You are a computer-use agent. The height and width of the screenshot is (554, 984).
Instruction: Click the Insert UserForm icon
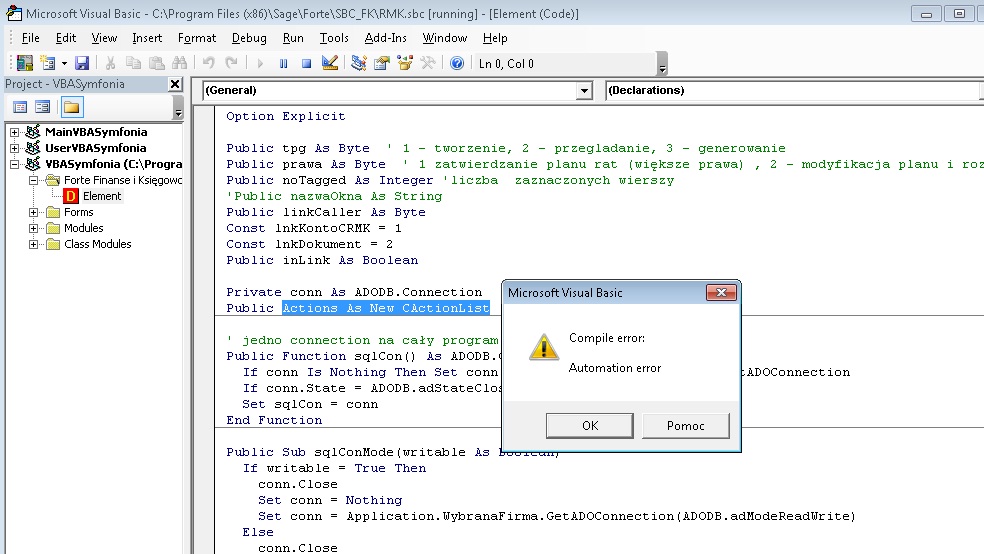[x=48, y=63]
